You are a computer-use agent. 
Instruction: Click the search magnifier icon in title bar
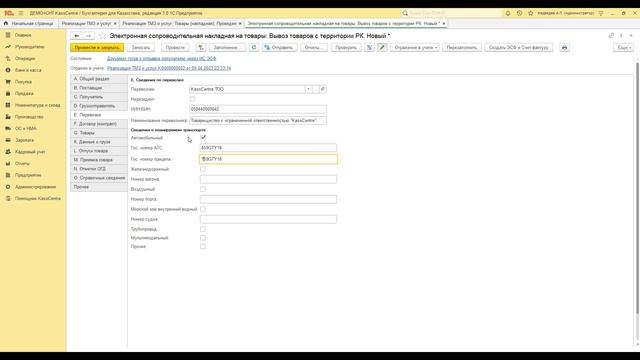coord(405,13)
